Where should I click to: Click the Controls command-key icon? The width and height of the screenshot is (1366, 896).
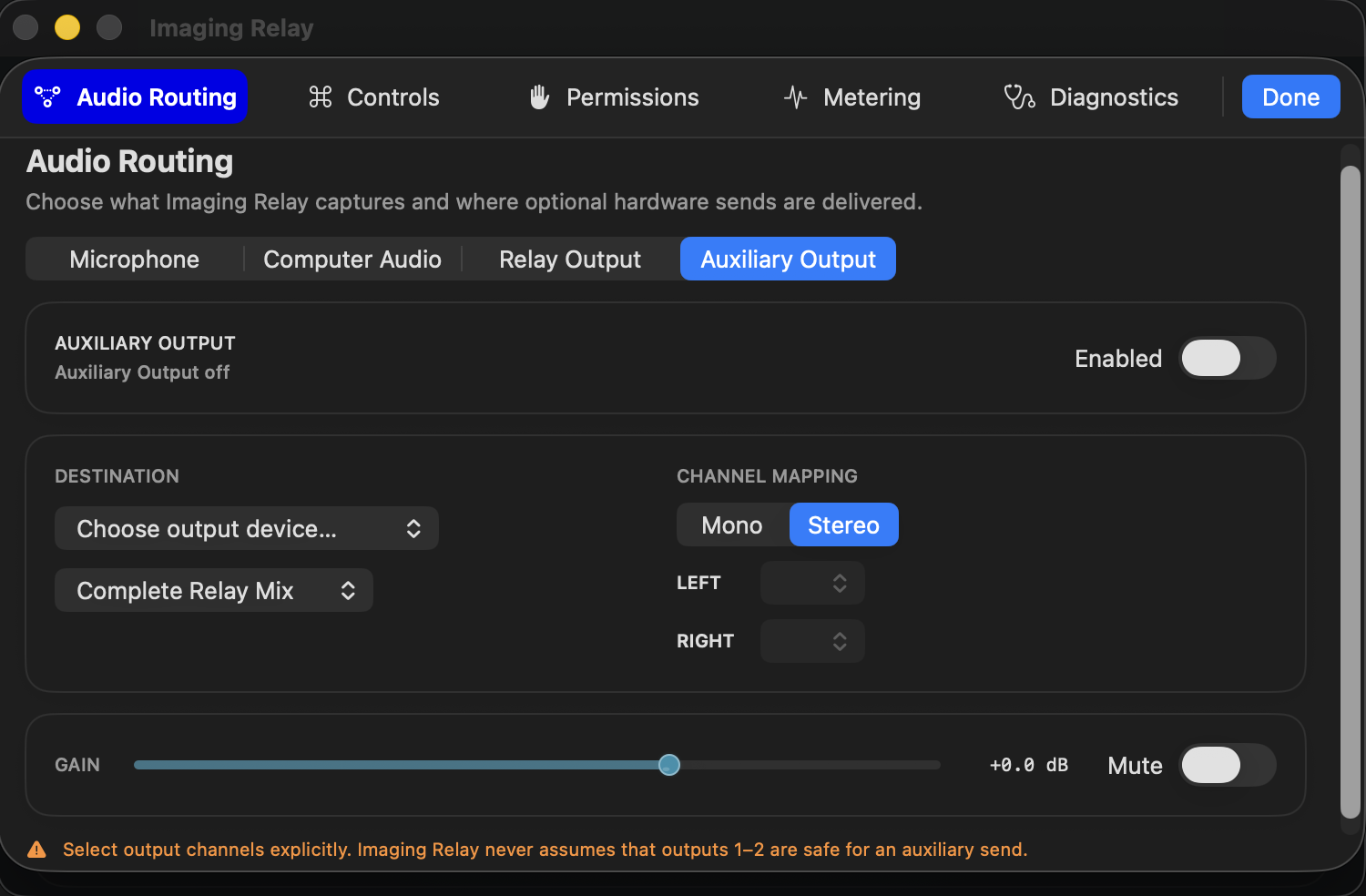click(x=321, y=97)
